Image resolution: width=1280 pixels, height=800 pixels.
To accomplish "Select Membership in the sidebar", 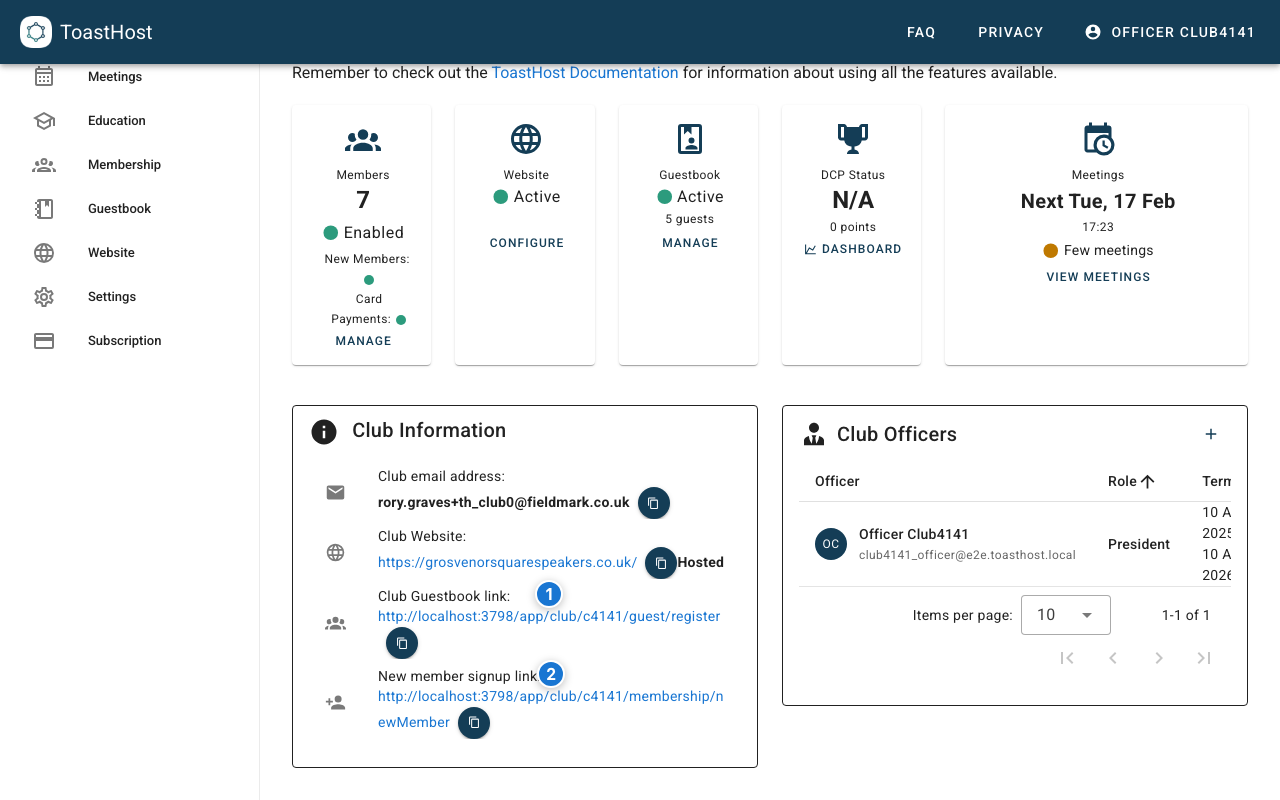I will pyautogui.click(x=123, y=164).
